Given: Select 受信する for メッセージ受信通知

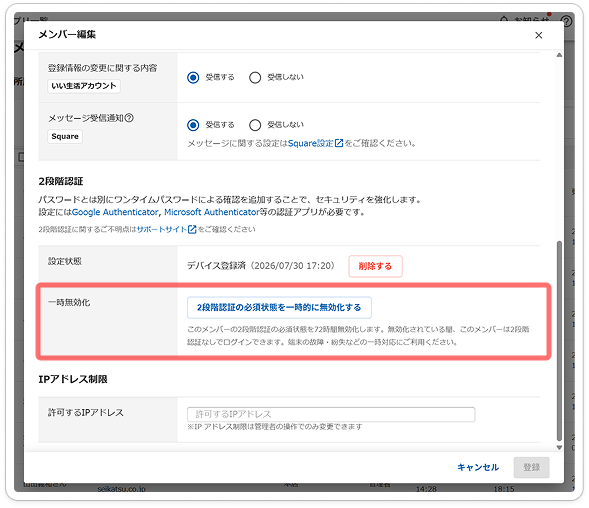Looking at the screenshot, I should 193,125.
